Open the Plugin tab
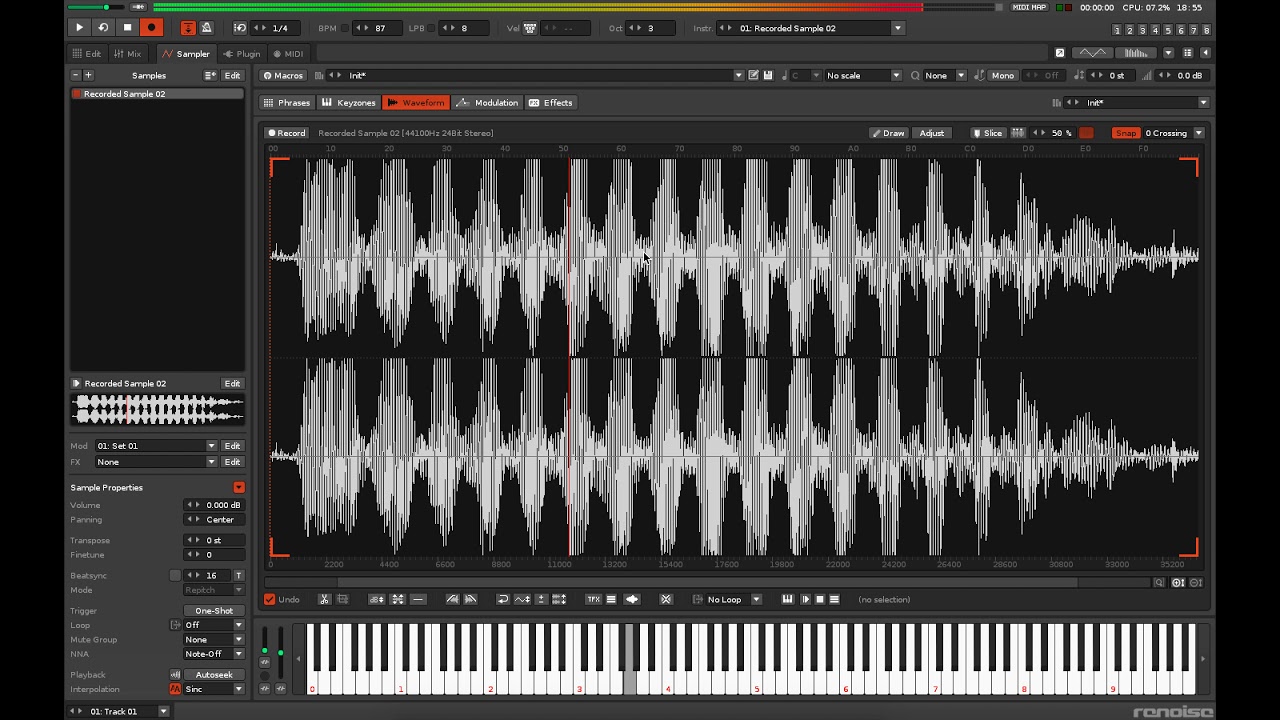The height and width of the screenshot is (720, 1280). click(x=241, y=54)
